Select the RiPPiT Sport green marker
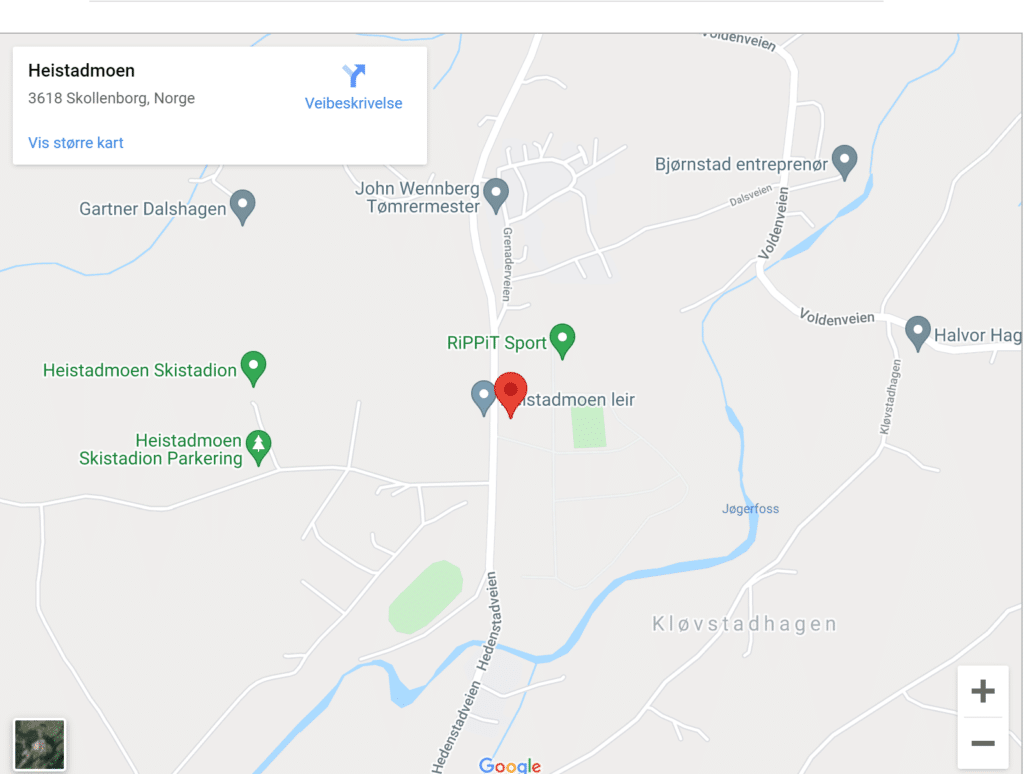 pos(562,341)
